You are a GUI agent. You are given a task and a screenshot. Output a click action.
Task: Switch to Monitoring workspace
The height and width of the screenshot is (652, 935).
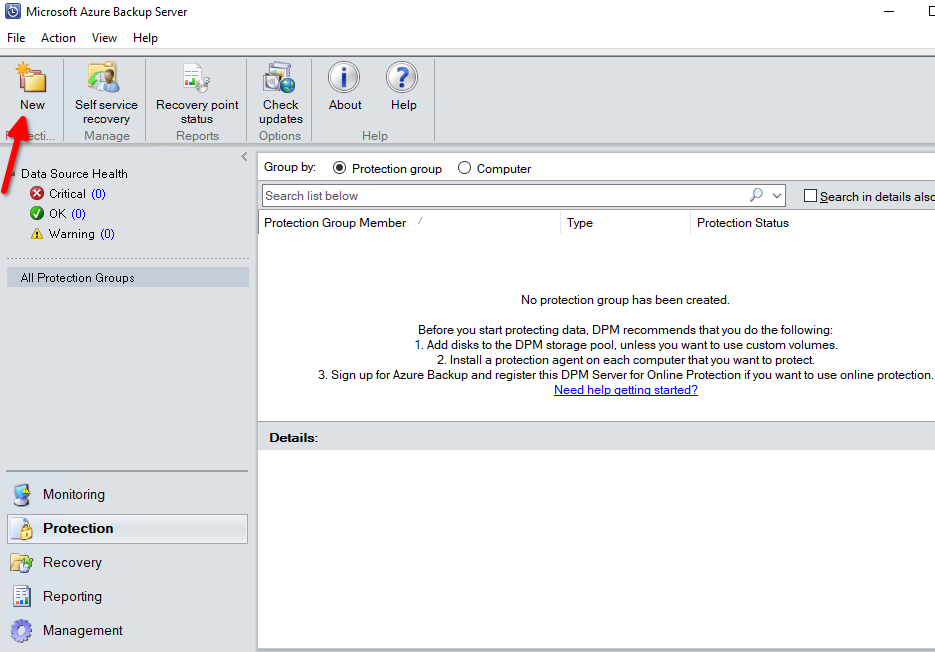[128, 495]
